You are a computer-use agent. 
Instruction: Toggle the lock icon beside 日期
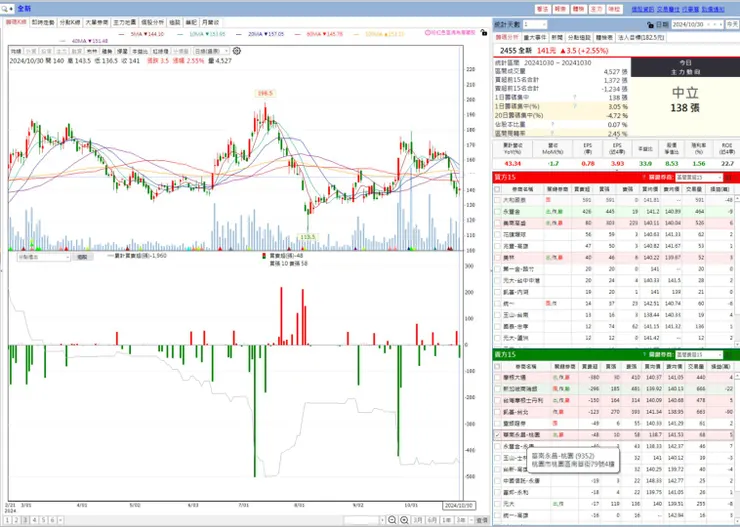[x=651, y=25]
